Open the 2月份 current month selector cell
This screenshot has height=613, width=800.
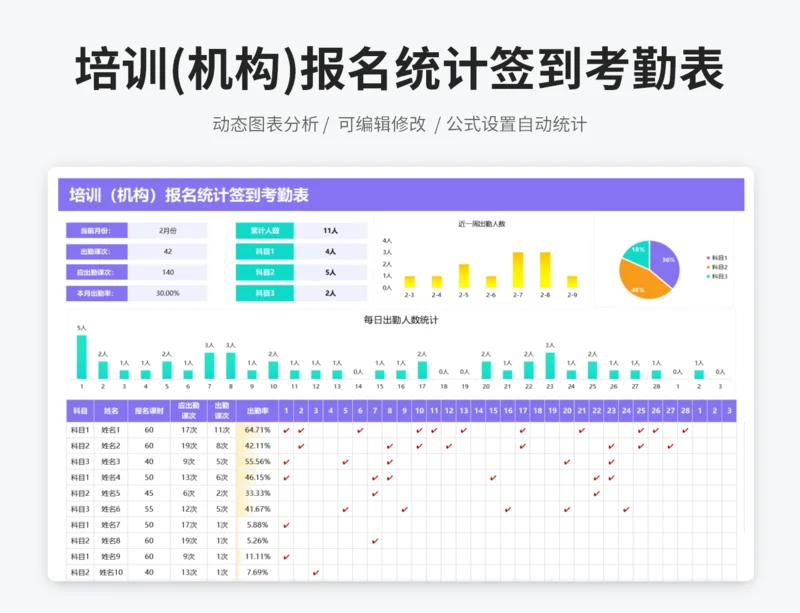tap(167, 230)
